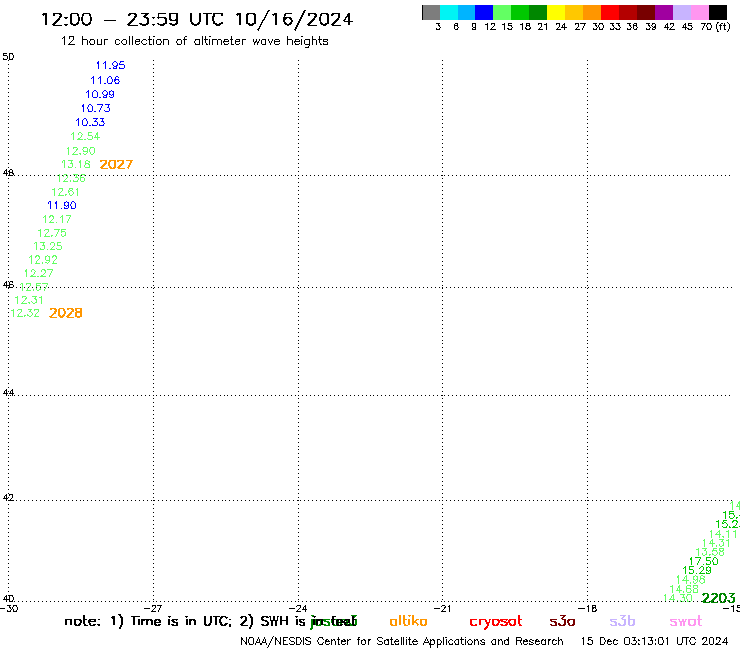Screen dimensions: 740x650
Task: Click the longitude axis label -24
Action: pos(298,609)
